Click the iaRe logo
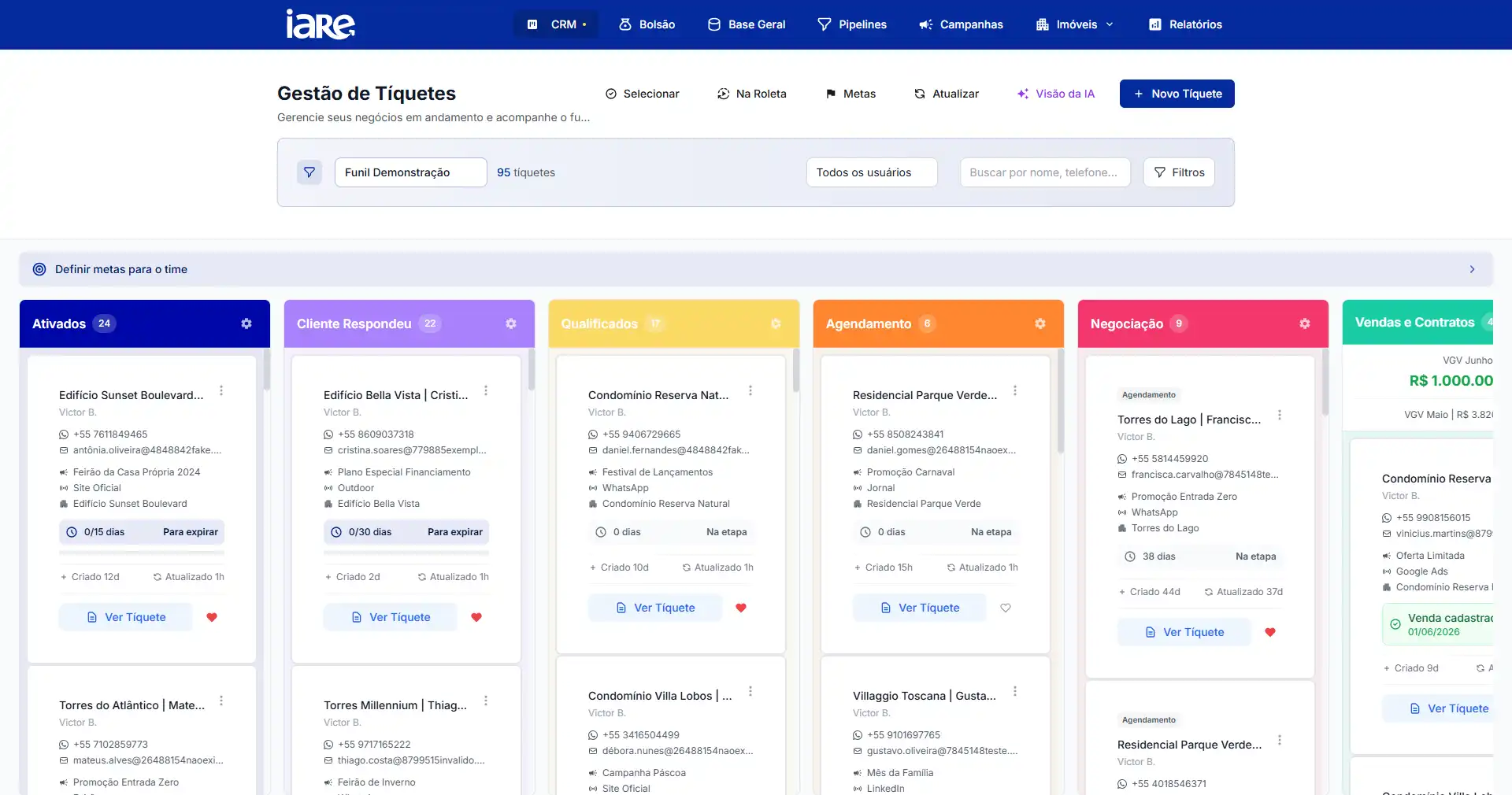 321,24
